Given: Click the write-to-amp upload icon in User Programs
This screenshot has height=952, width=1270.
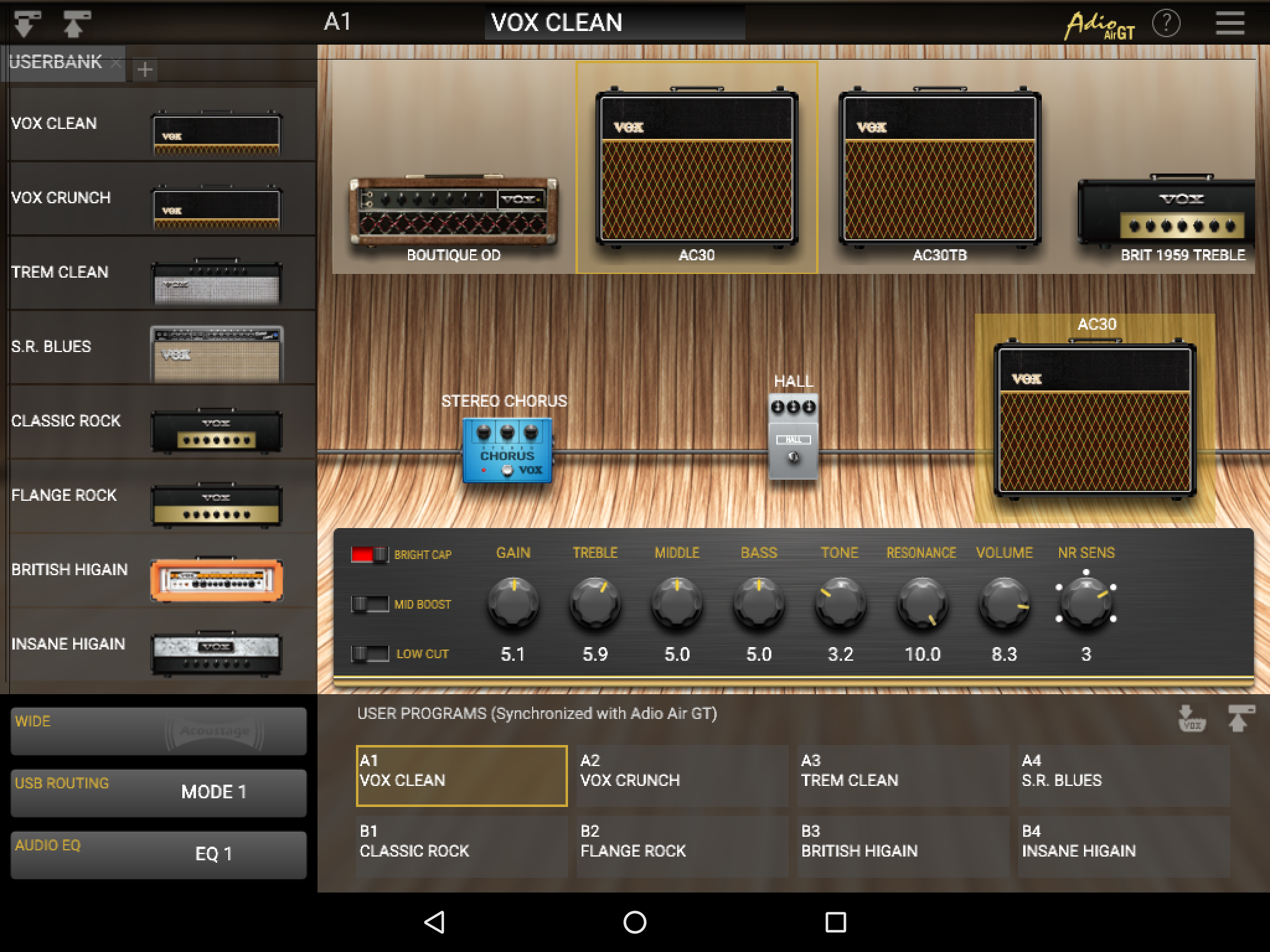Looking at the screenshot, I should tap(1240, 718).
